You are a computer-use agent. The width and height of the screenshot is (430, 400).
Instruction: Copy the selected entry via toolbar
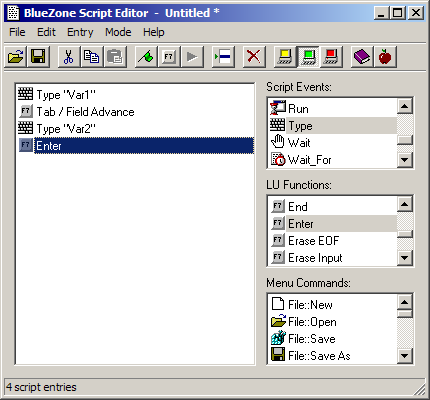91,57
